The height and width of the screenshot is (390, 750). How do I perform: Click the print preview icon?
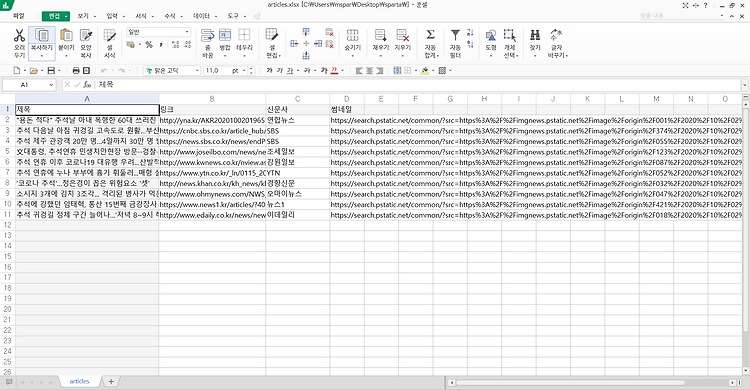tap(87, 70)
